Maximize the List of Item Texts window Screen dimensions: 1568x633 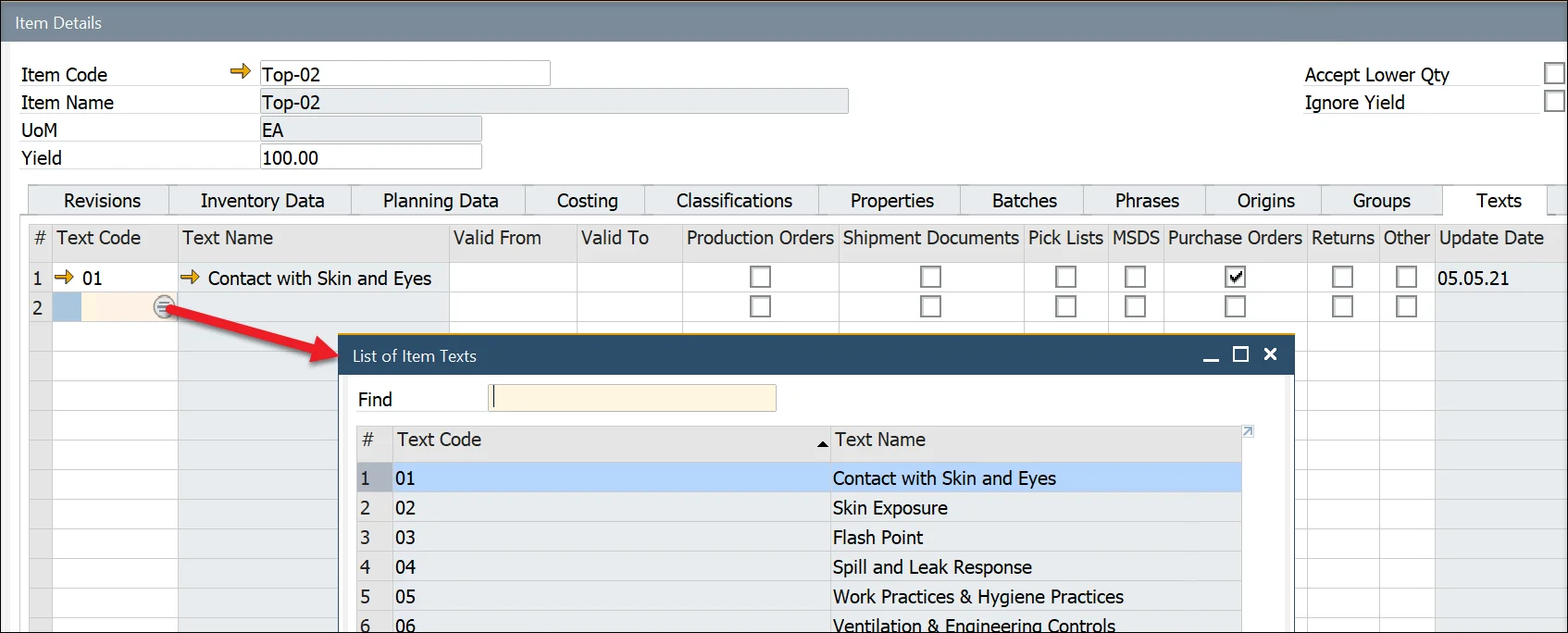point(1241,354)
